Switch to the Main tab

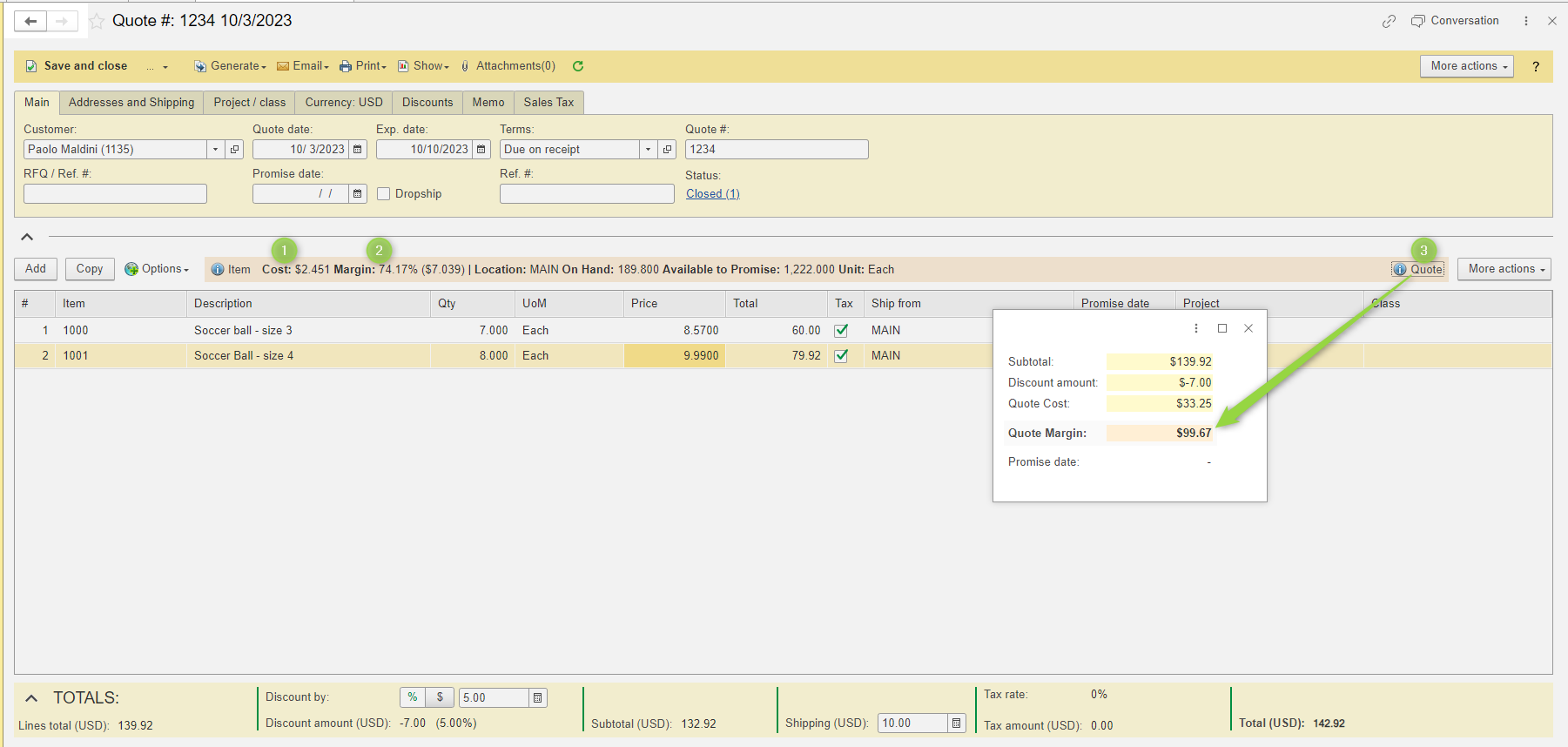[x=37, y=103]
